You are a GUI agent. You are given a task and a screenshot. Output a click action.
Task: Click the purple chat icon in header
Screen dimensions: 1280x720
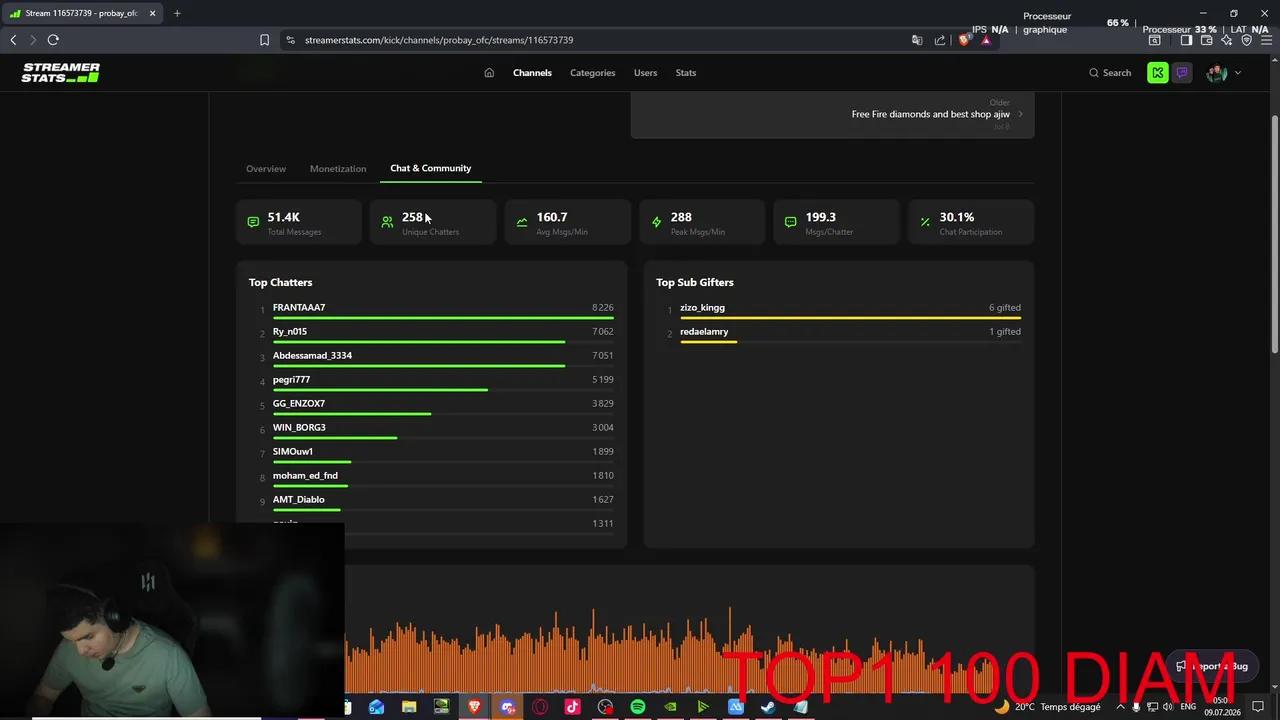pos(1182,73)
